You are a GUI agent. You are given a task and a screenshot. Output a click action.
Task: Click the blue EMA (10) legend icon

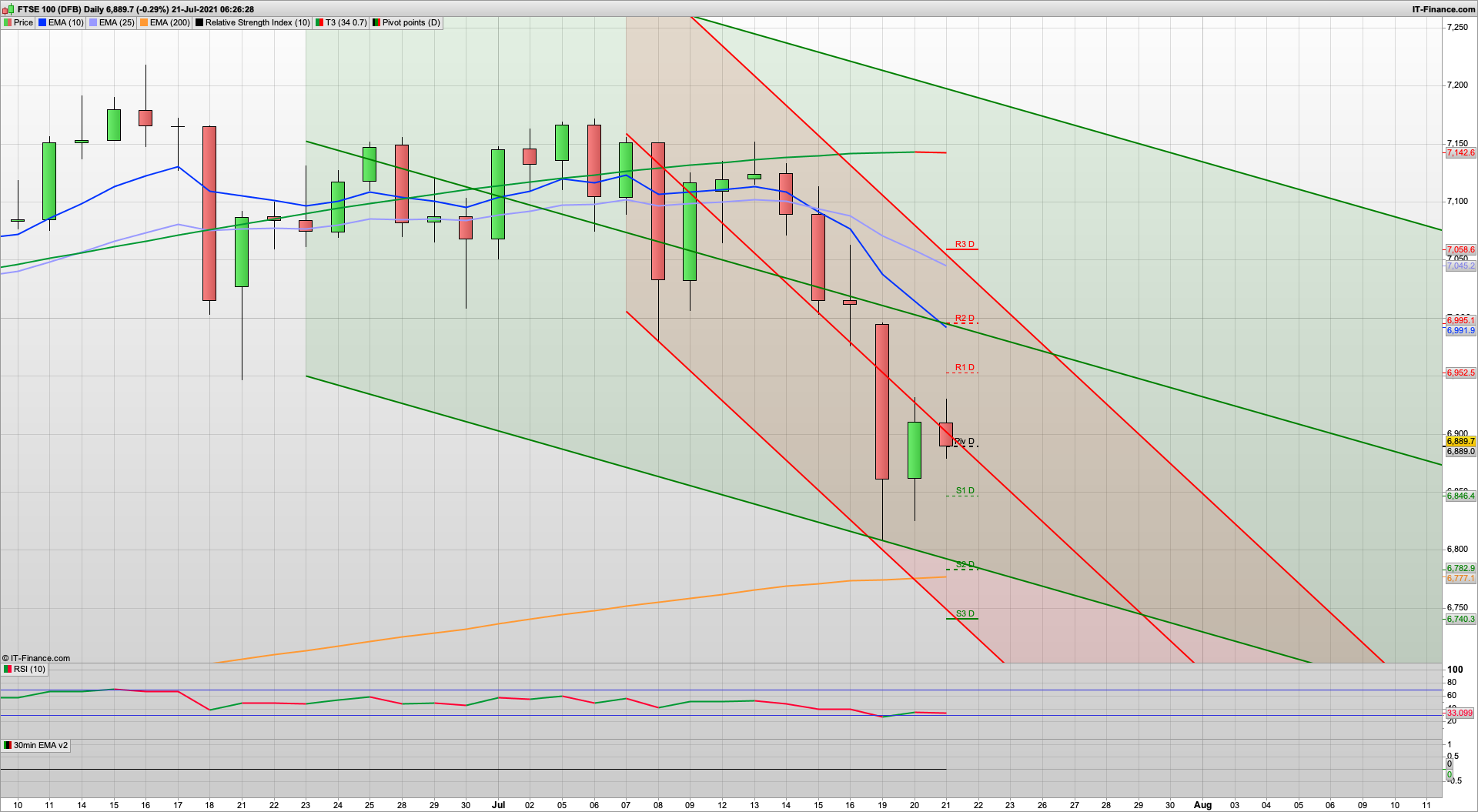[x=41, y=22]
